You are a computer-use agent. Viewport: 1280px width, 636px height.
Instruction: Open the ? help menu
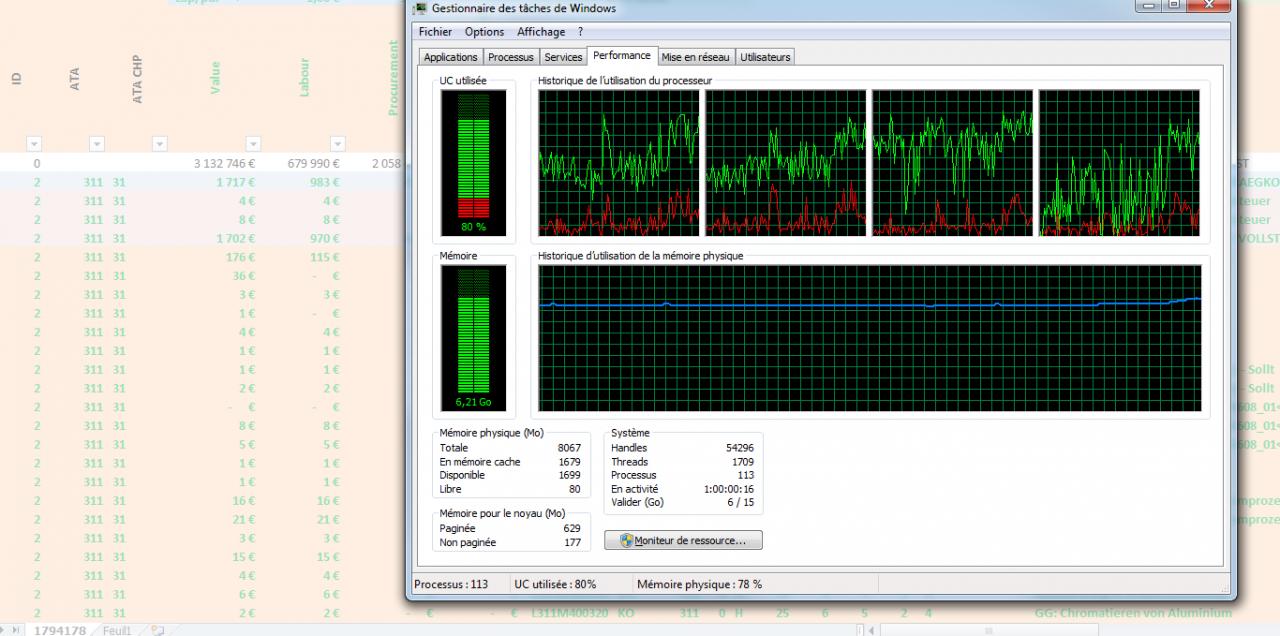coord(580,32)
